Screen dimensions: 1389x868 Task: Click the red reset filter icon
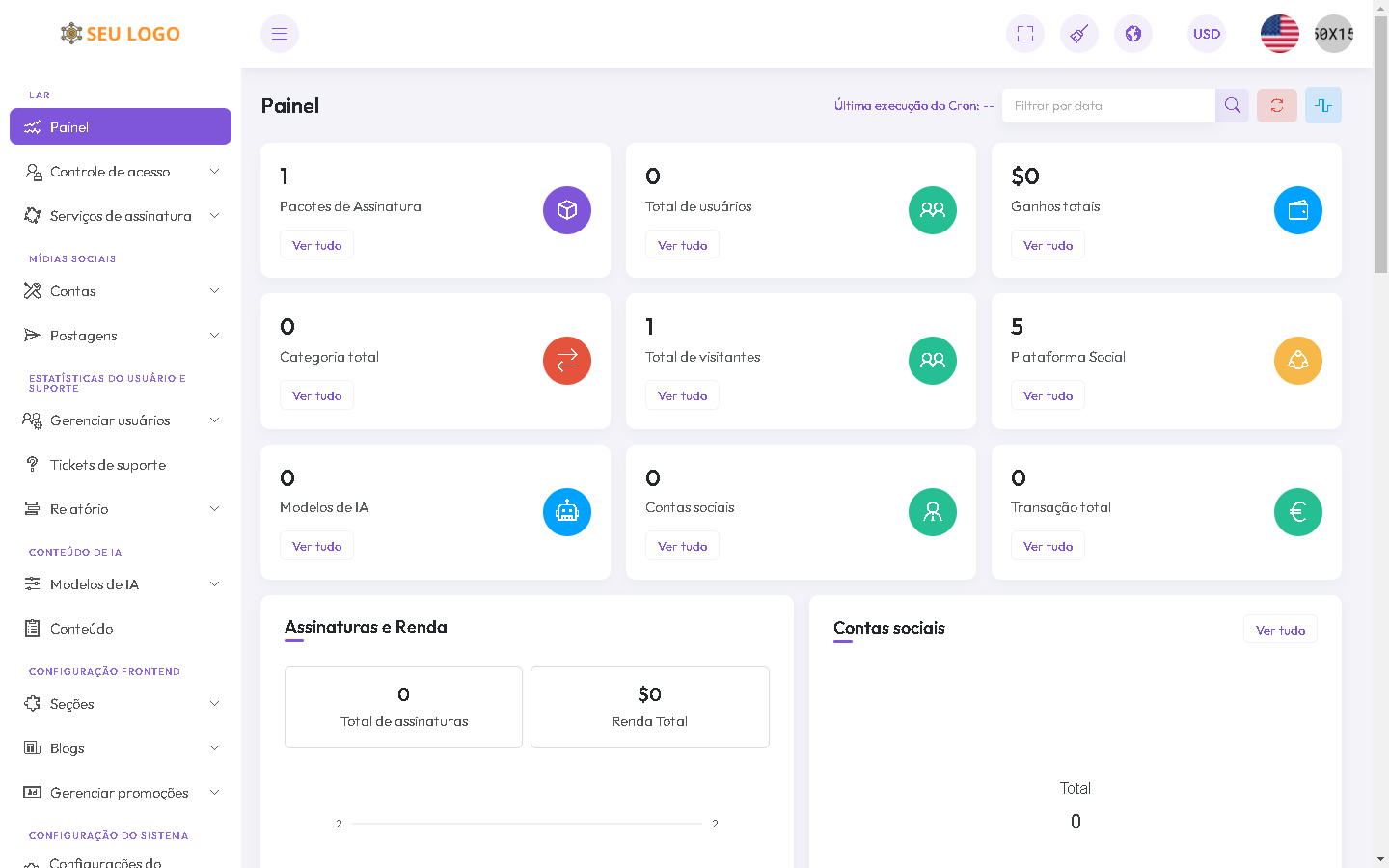point(1276,105)
